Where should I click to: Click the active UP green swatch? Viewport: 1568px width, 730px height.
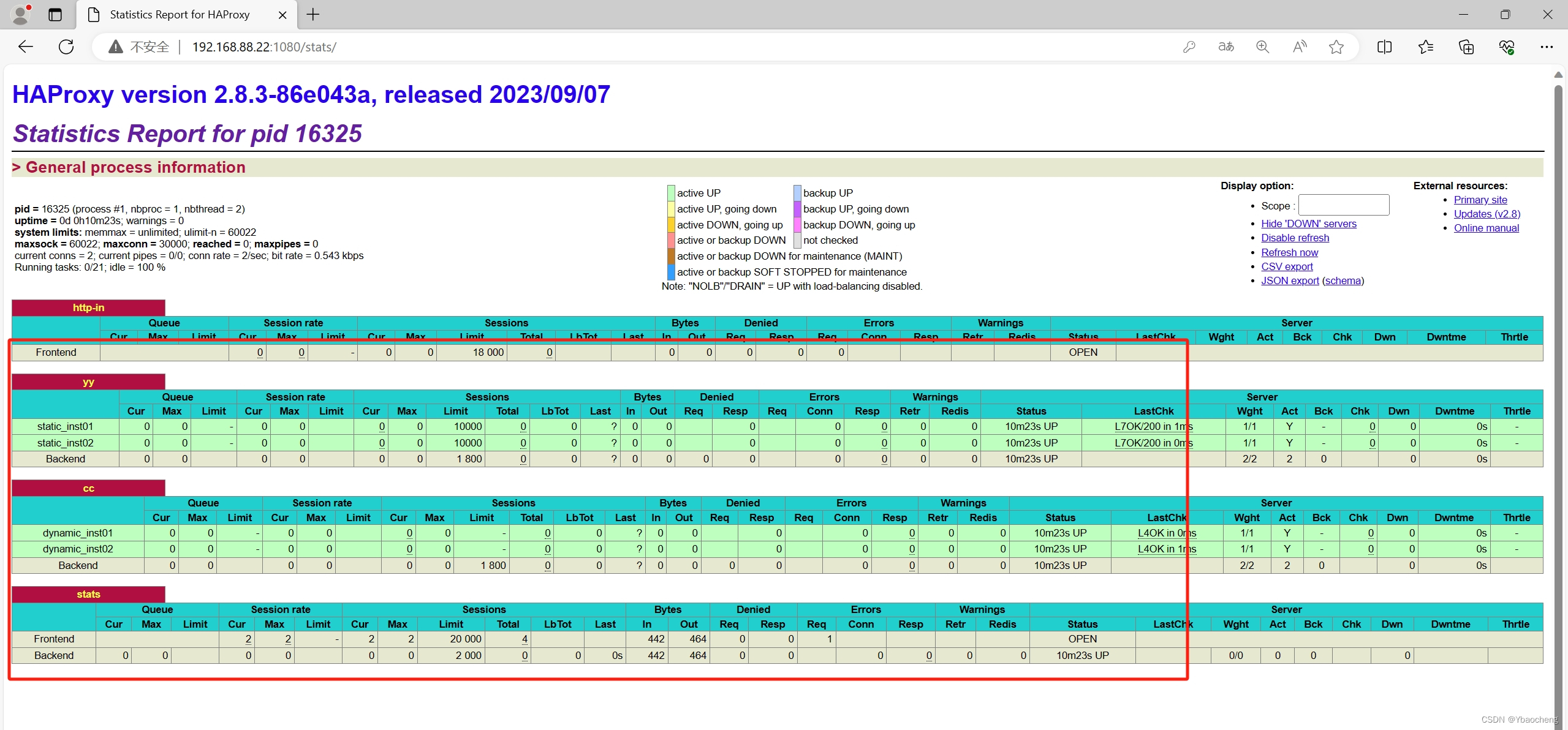671,193
